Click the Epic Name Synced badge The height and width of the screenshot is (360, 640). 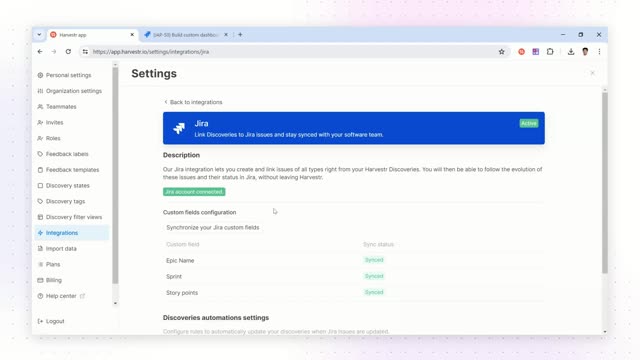[374, 260]
